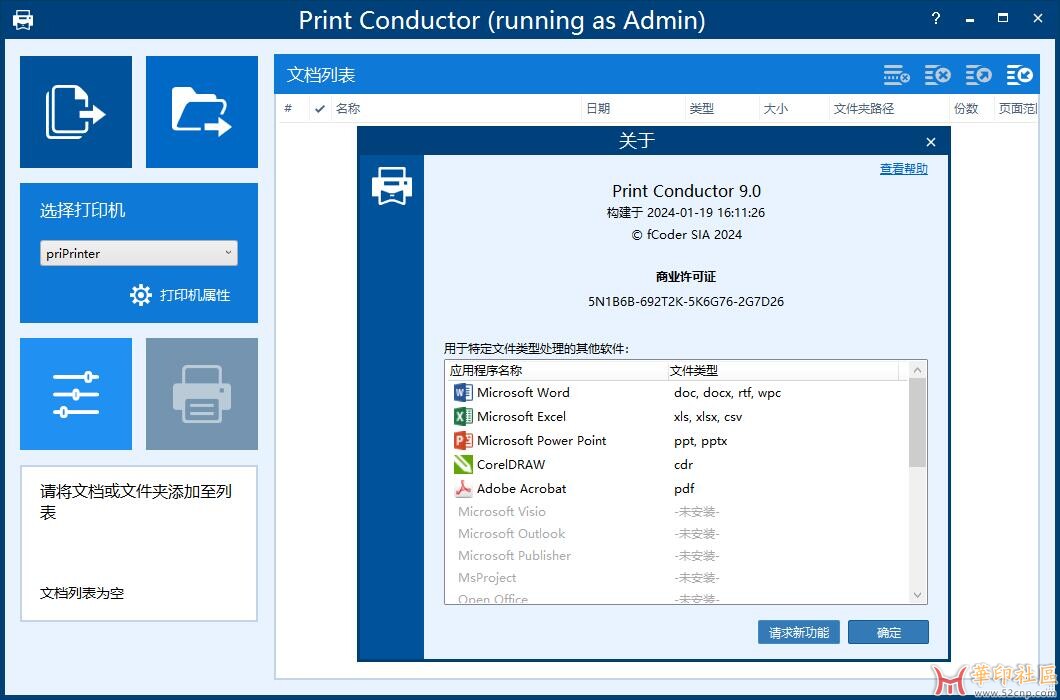Toggle the checkmark column header

tap(320, 108)
